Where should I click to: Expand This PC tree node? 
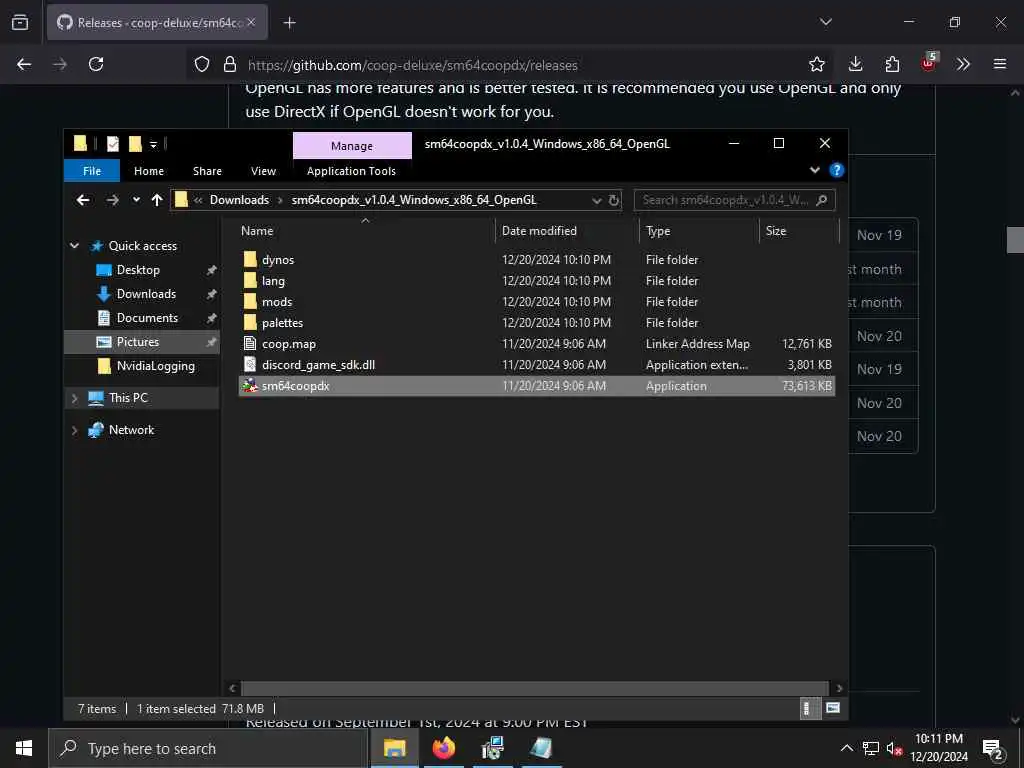[x=74, y=398]
